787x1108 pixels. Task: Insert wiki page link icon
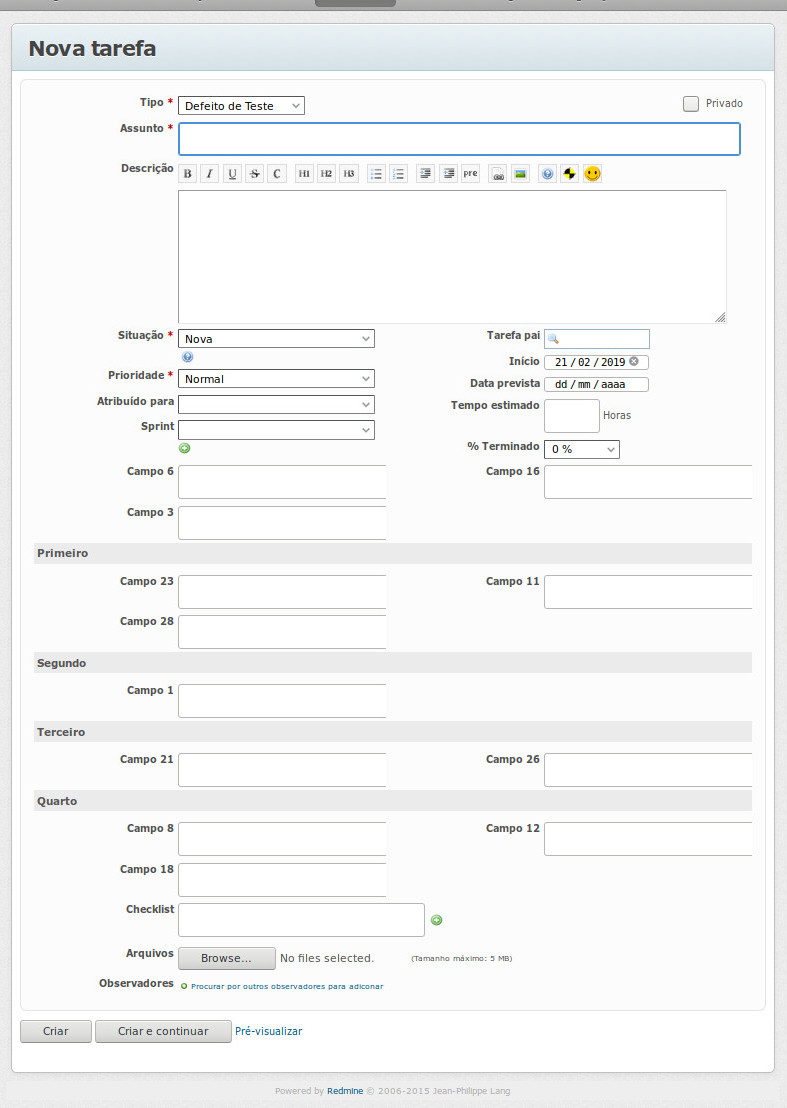(497, 174)
